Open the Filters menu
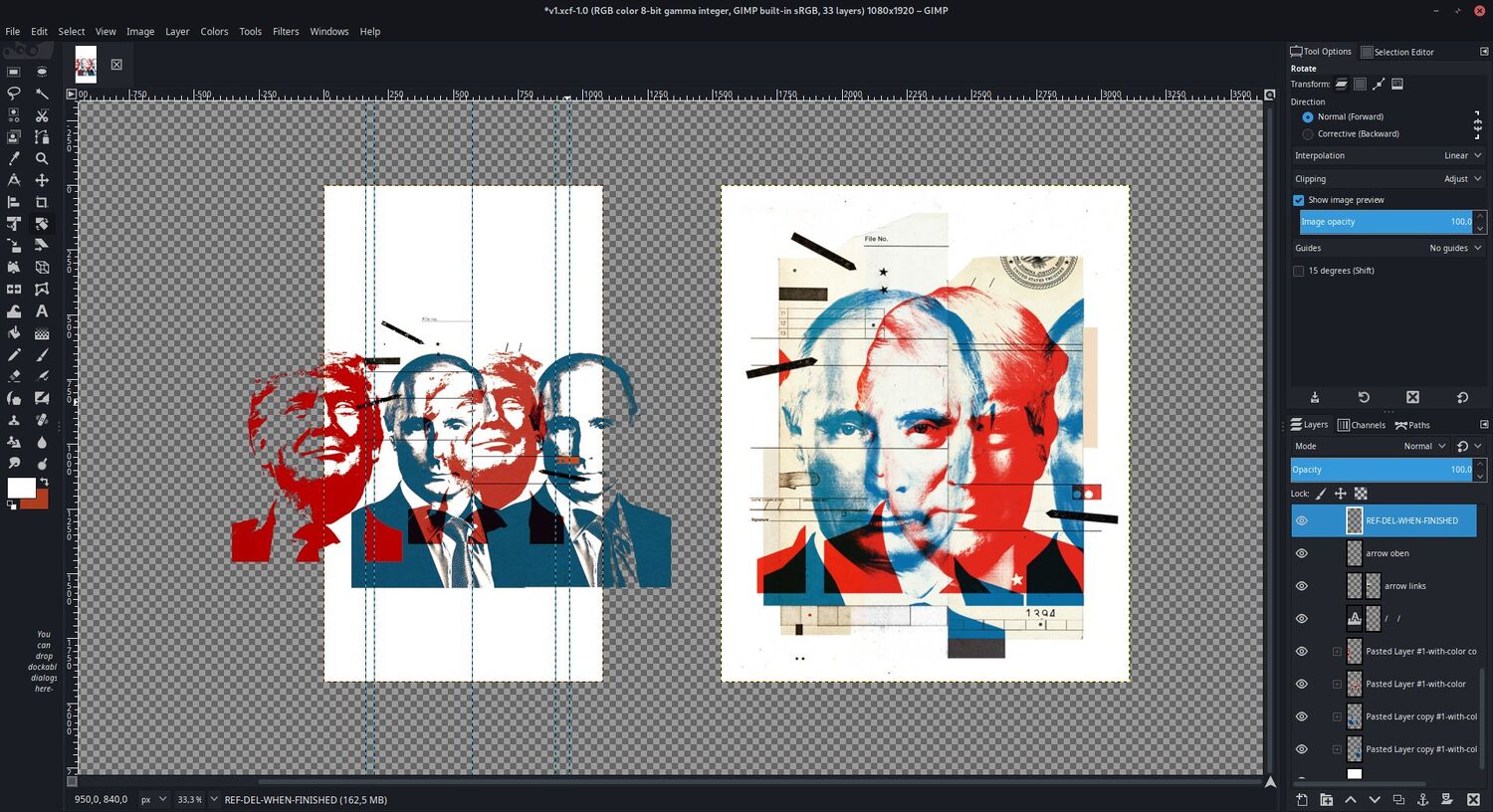Screen dimensions: 1493x812 286,32
